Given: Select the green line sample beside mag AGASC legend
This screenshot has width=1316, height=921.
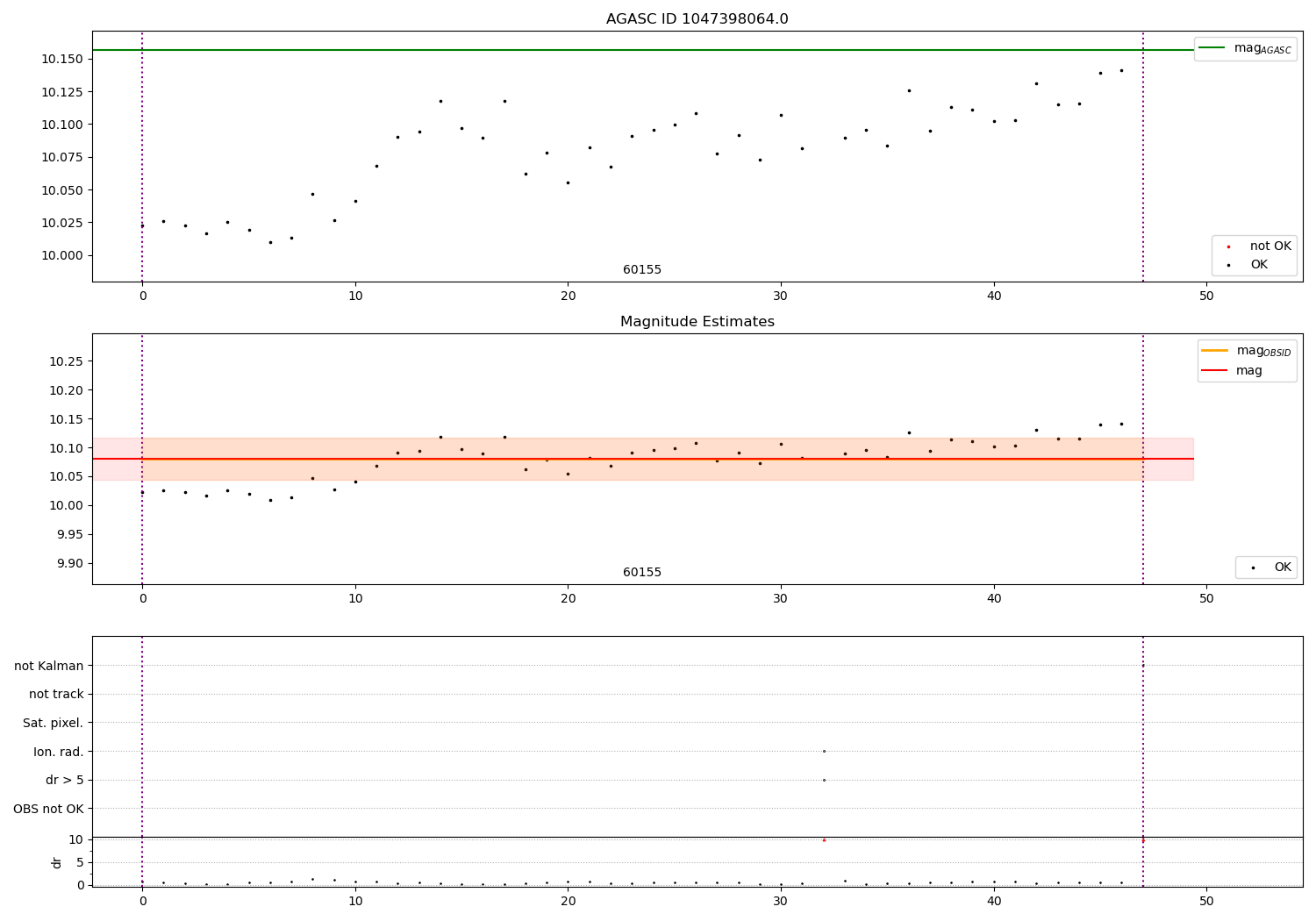Looking at the screenshot, I should pos(1212,48).
